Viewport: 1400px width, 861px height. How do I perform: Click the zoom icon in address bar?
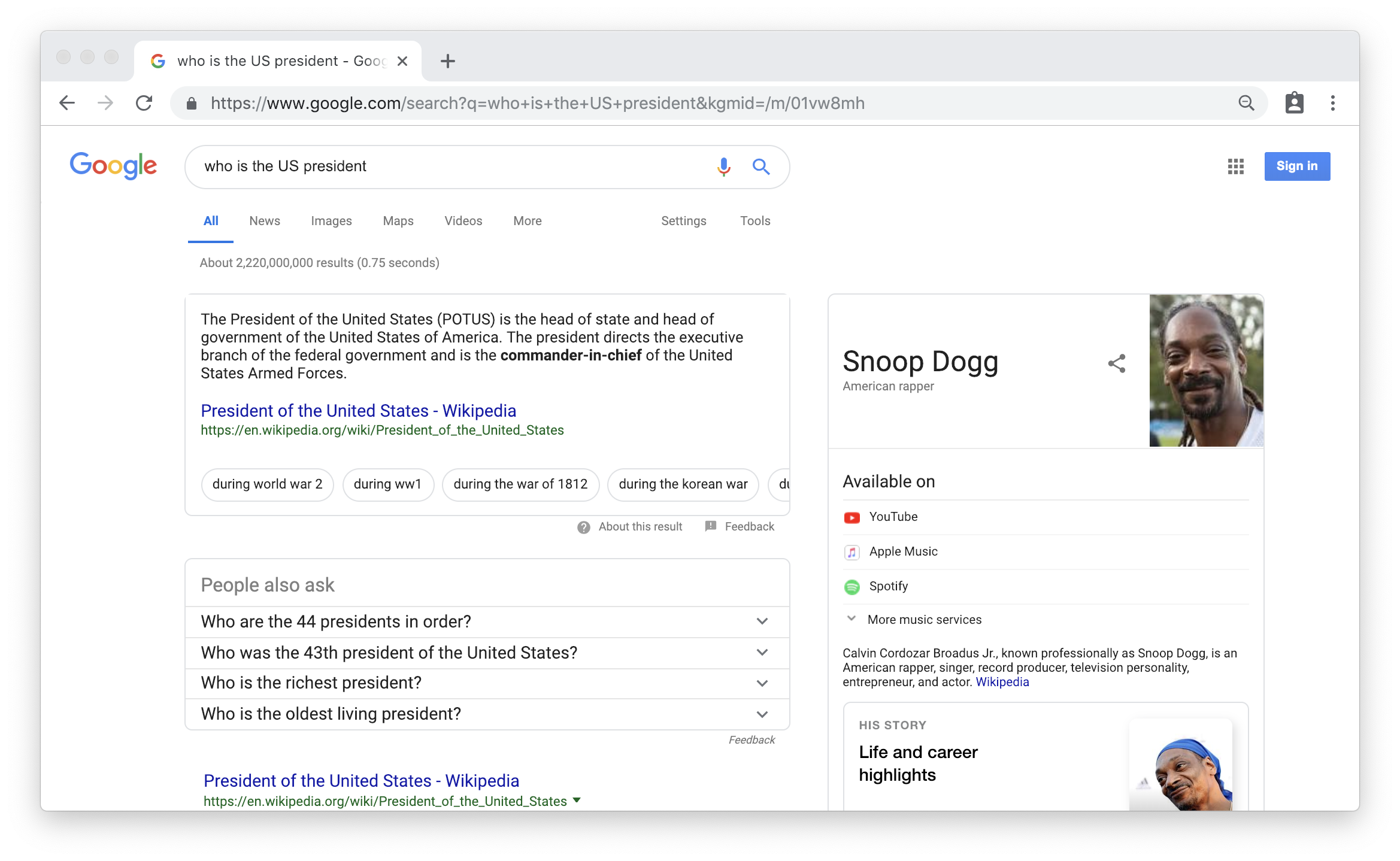[1246, 103]
